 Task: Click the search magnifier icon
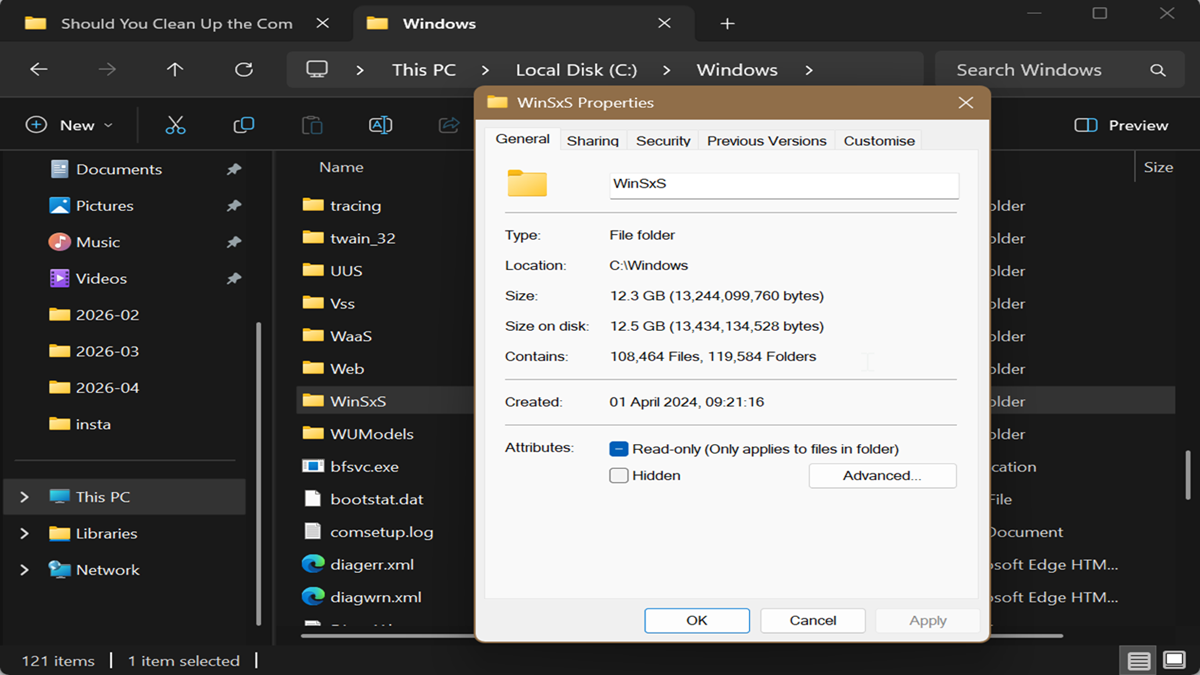[x=1158, y=70]
